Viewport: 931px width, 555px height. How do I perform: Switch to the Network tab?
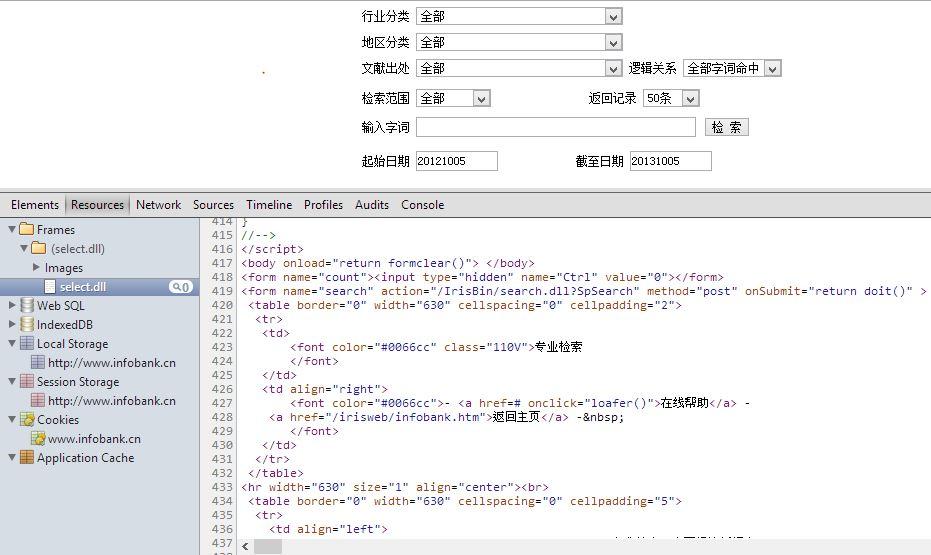tap(159, 205)
